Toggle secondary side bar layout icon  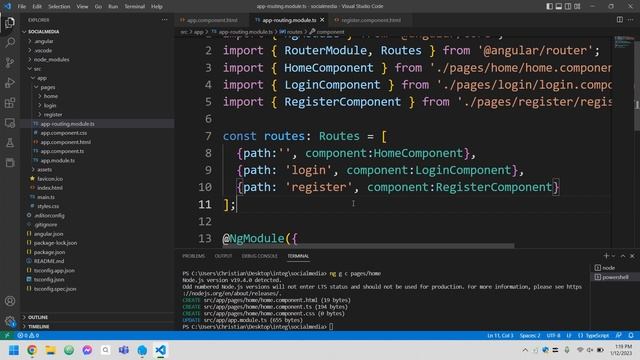click(568, 6)
